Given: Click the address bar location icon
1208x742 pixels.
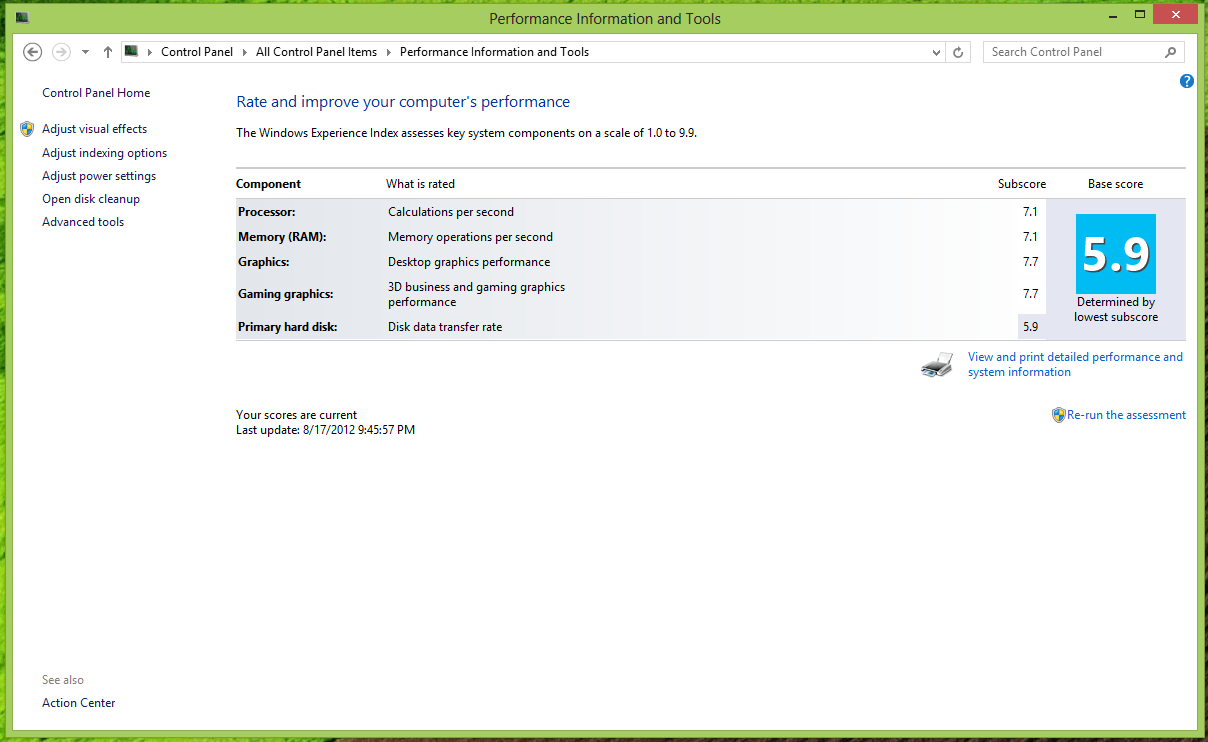Looking at the screenshot, I should point(131,52).
